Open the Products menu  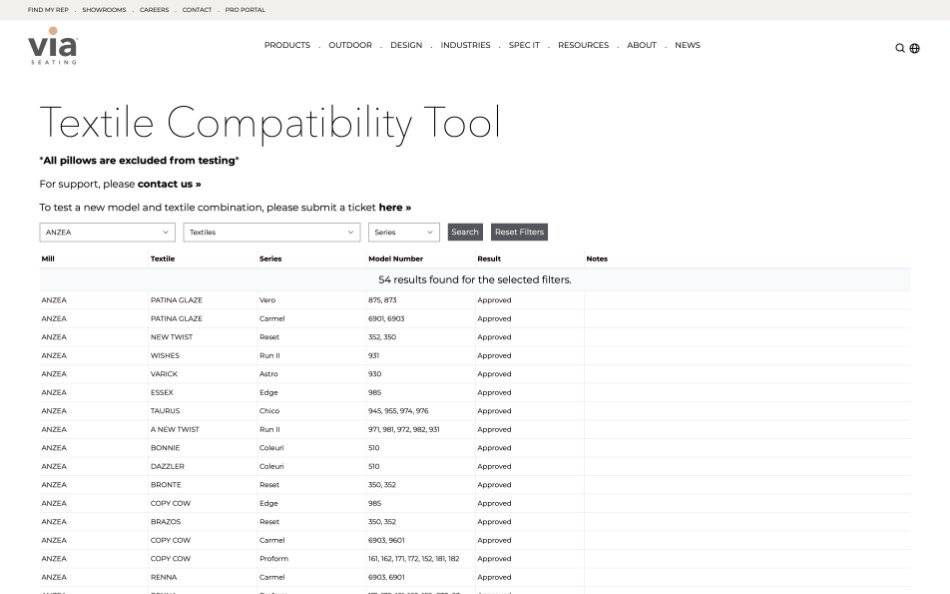287,45
